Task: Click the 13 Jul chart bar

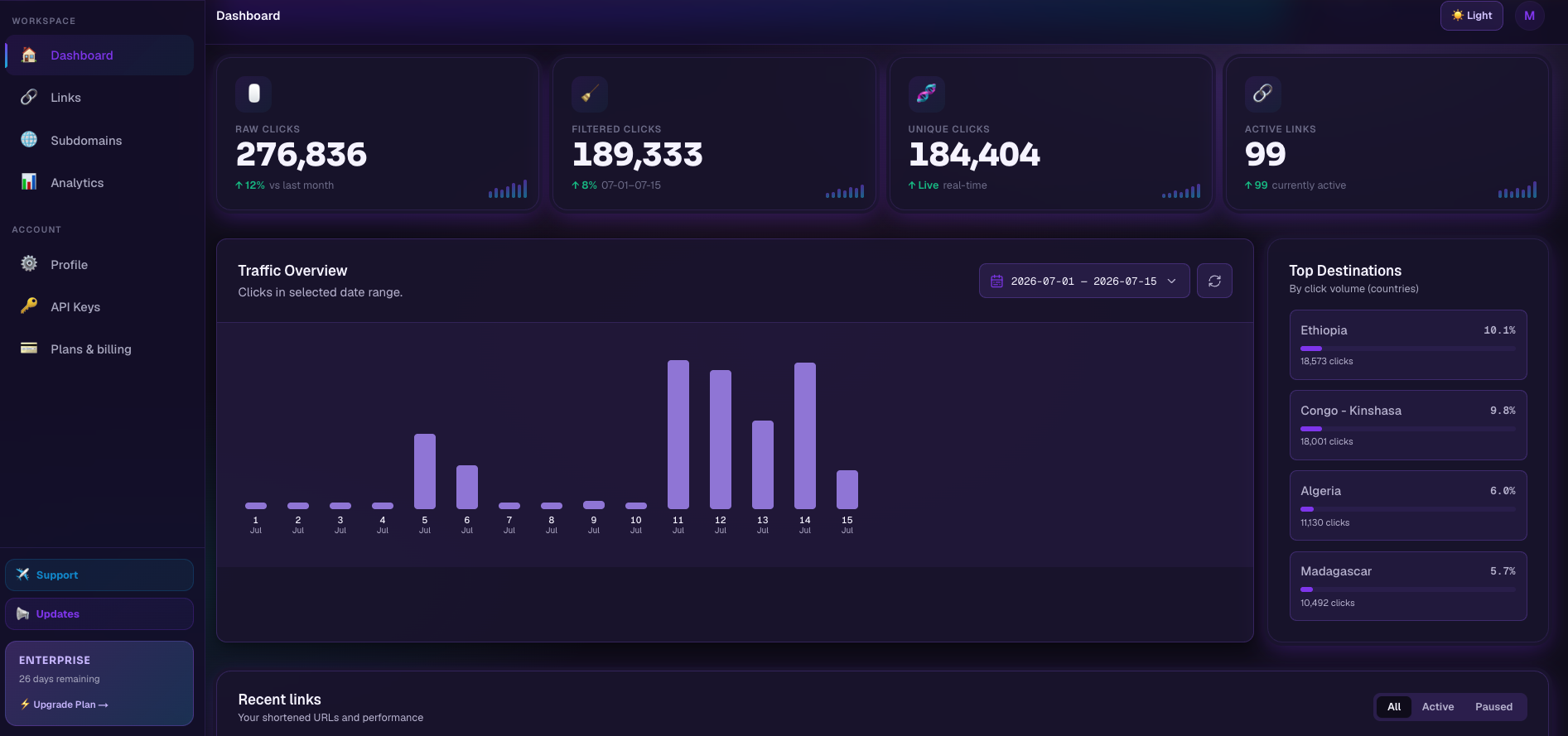Action: (x=763, y=464)
